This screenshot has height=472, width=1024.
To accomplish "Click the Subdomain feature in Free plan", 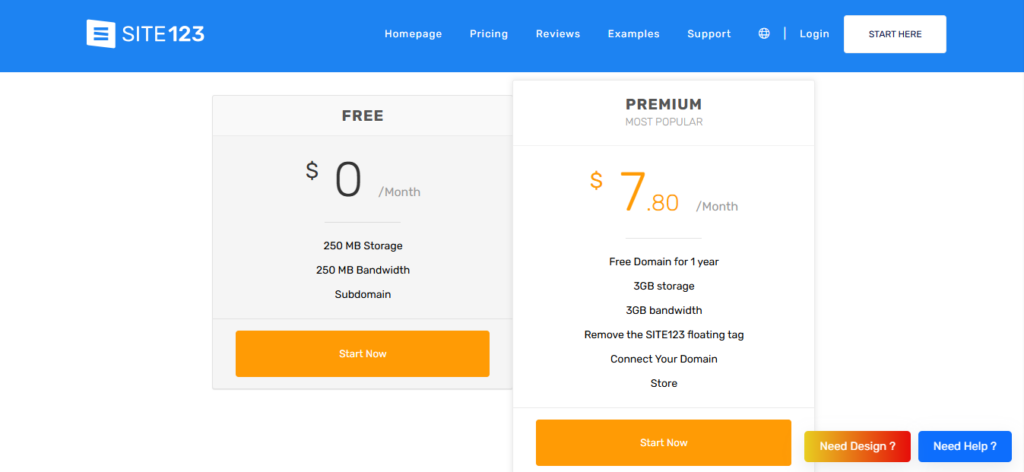I will point(362,295).
